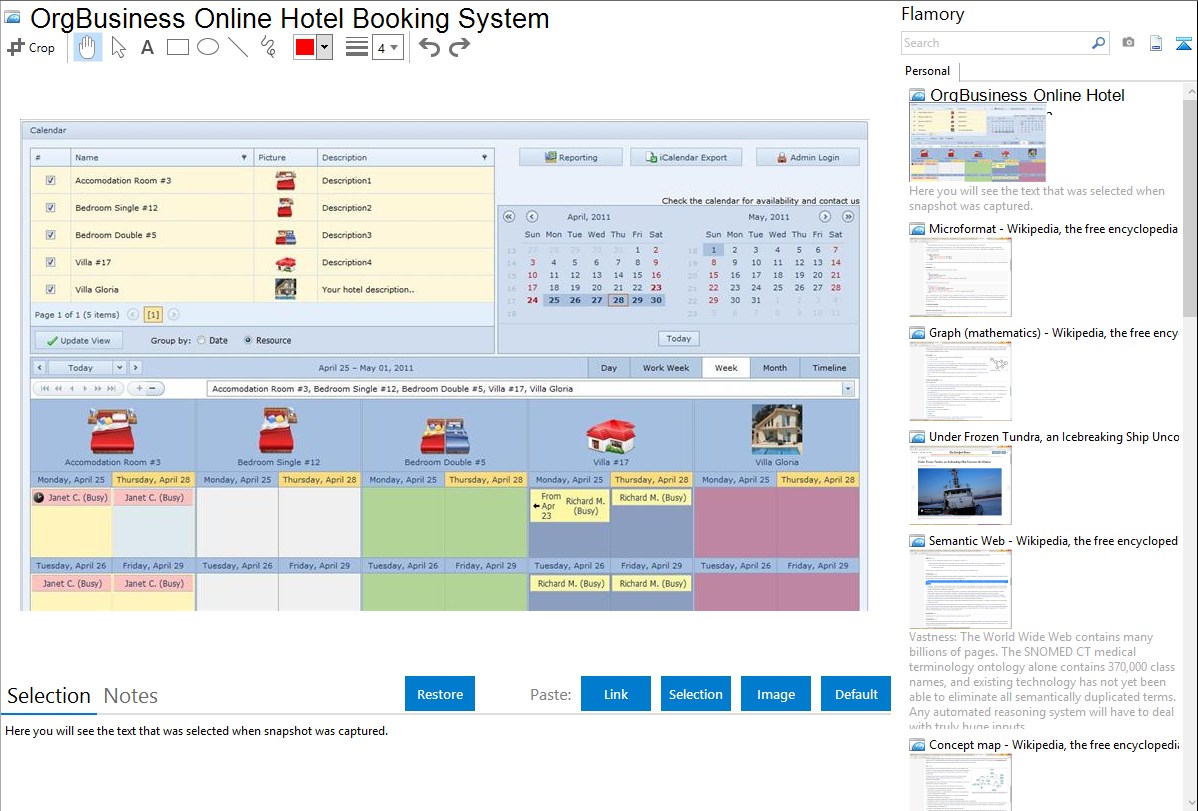Redo the last annotation
Image resolution: width=1198 pixels, height=811 pixels.
(x=459, y=47)
